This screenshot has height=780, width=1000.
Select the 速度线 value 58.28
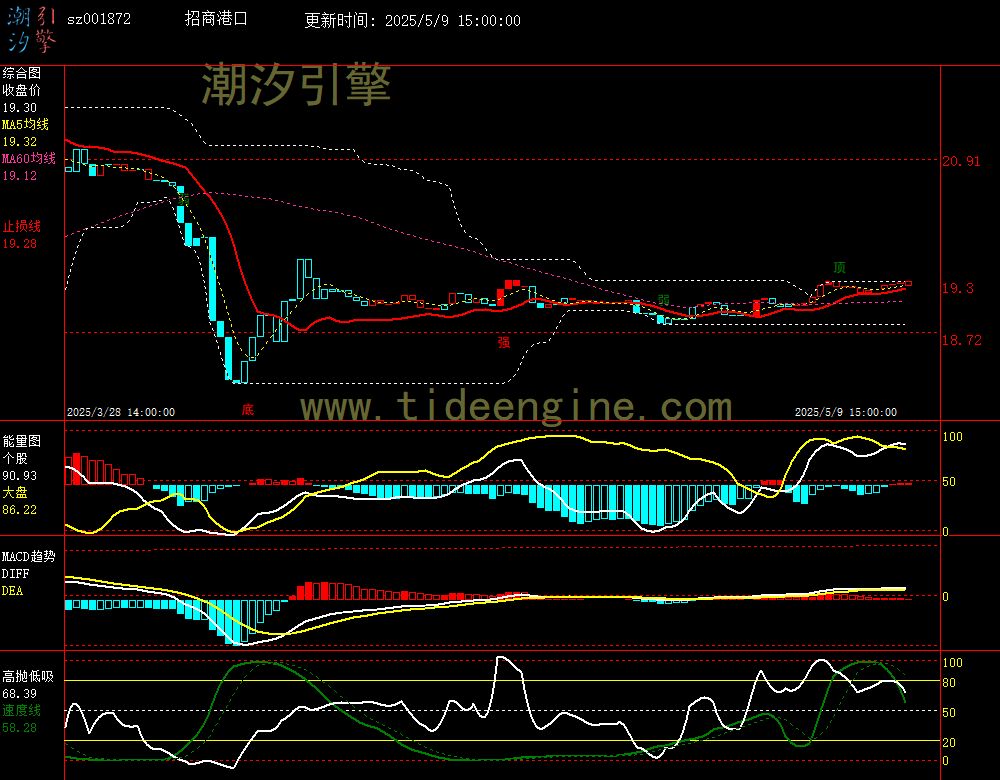(x=20, y=728)
